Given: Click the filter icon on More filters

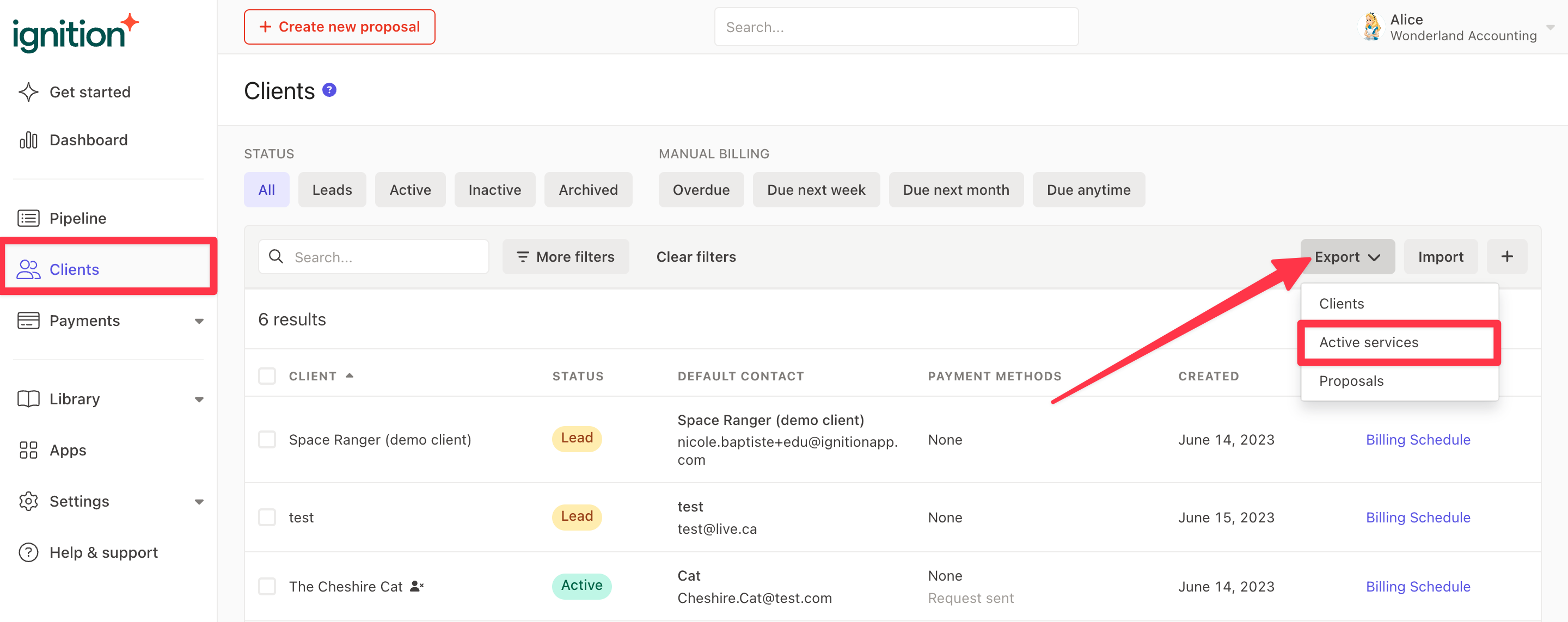Looking at the screenshot, I should [x=522, y=257].
